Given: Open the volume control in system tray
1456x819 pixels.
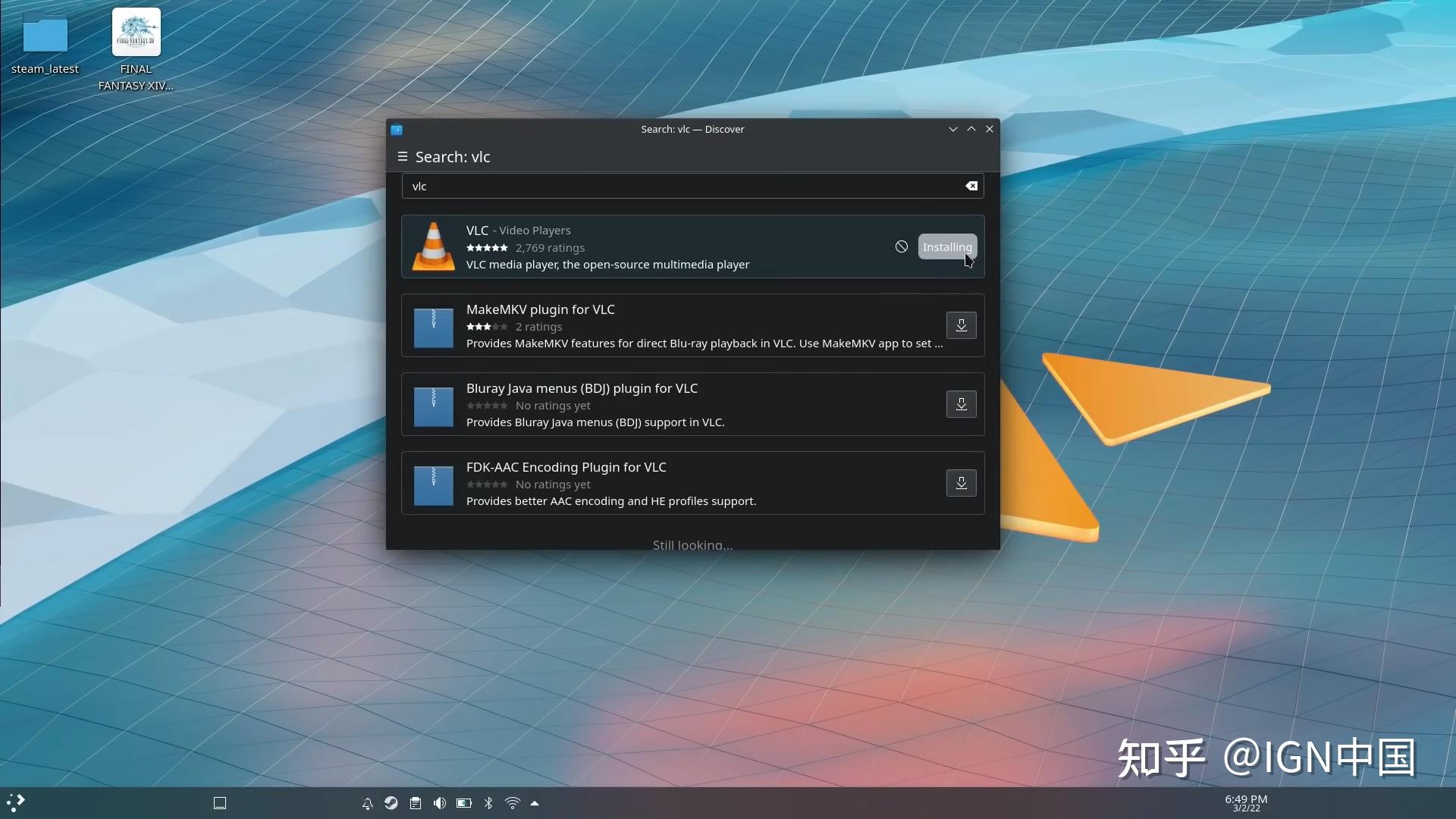Looking at the screenshot, I should tap(440, 803).
